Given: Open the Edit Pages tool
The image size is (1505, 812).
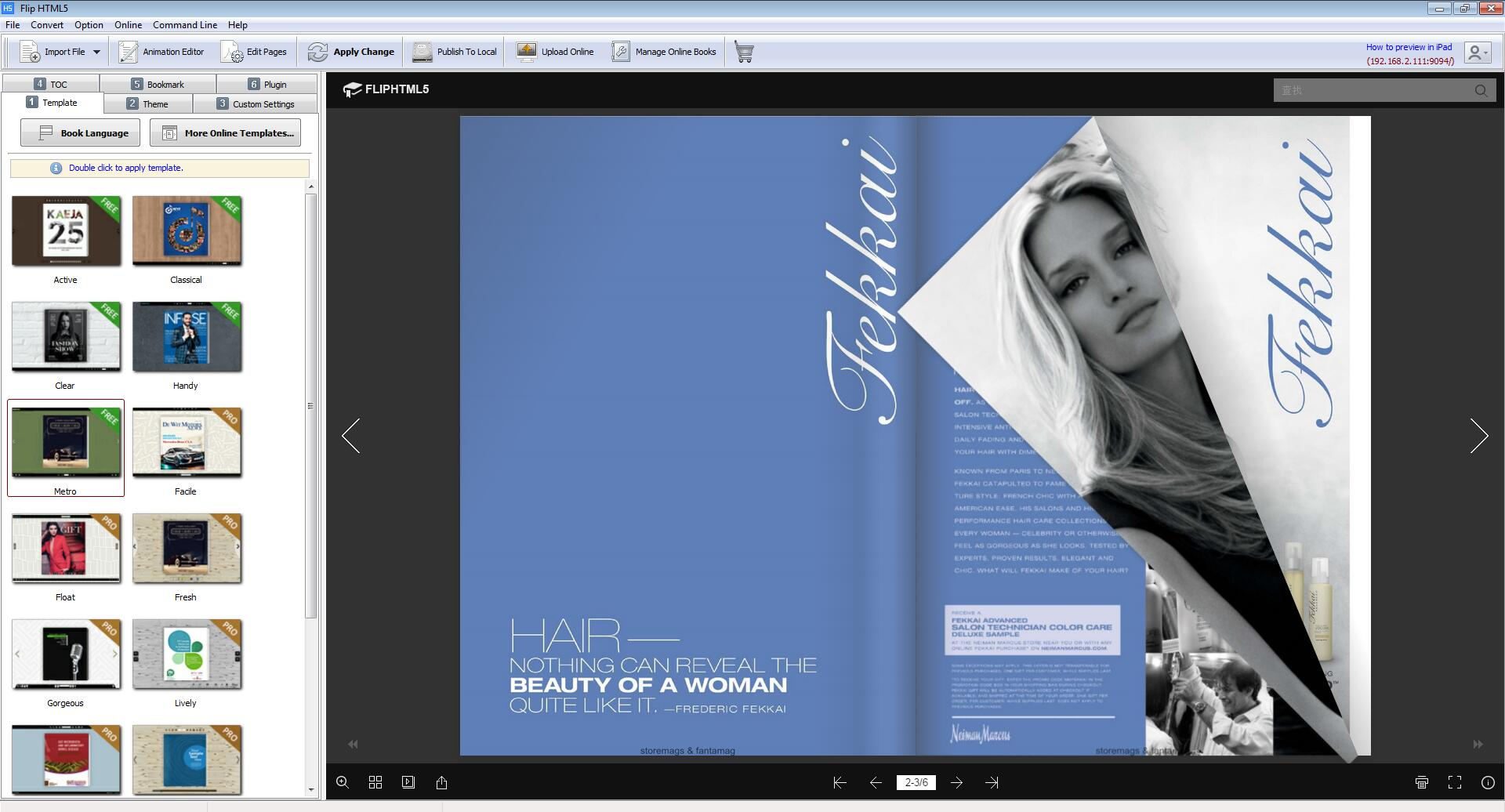Looking at the screenshot, I should [255, 52].
